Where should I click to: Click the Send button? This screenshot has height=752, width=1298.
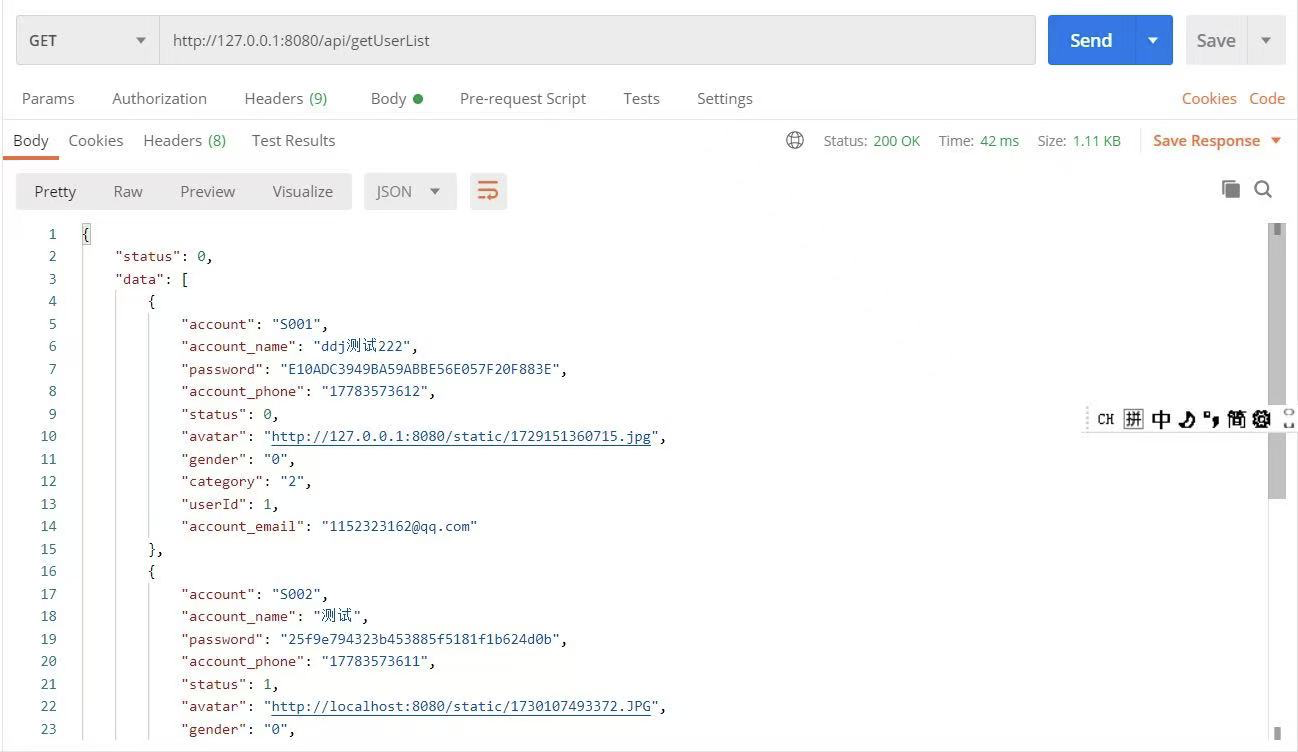[1091, 40]
